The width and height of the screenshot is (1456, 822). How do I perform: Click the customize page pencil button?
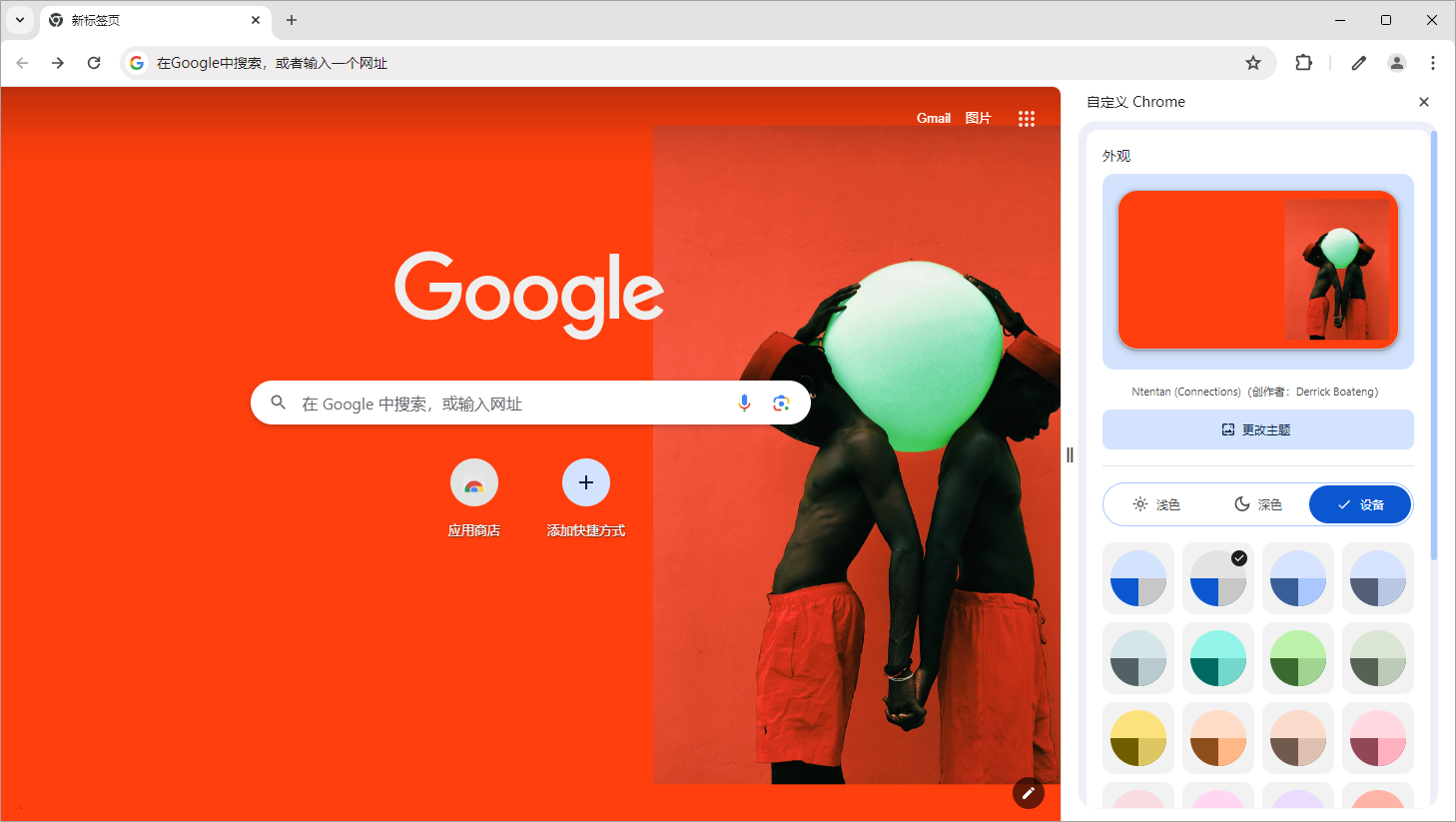(x=1029, y=793)
